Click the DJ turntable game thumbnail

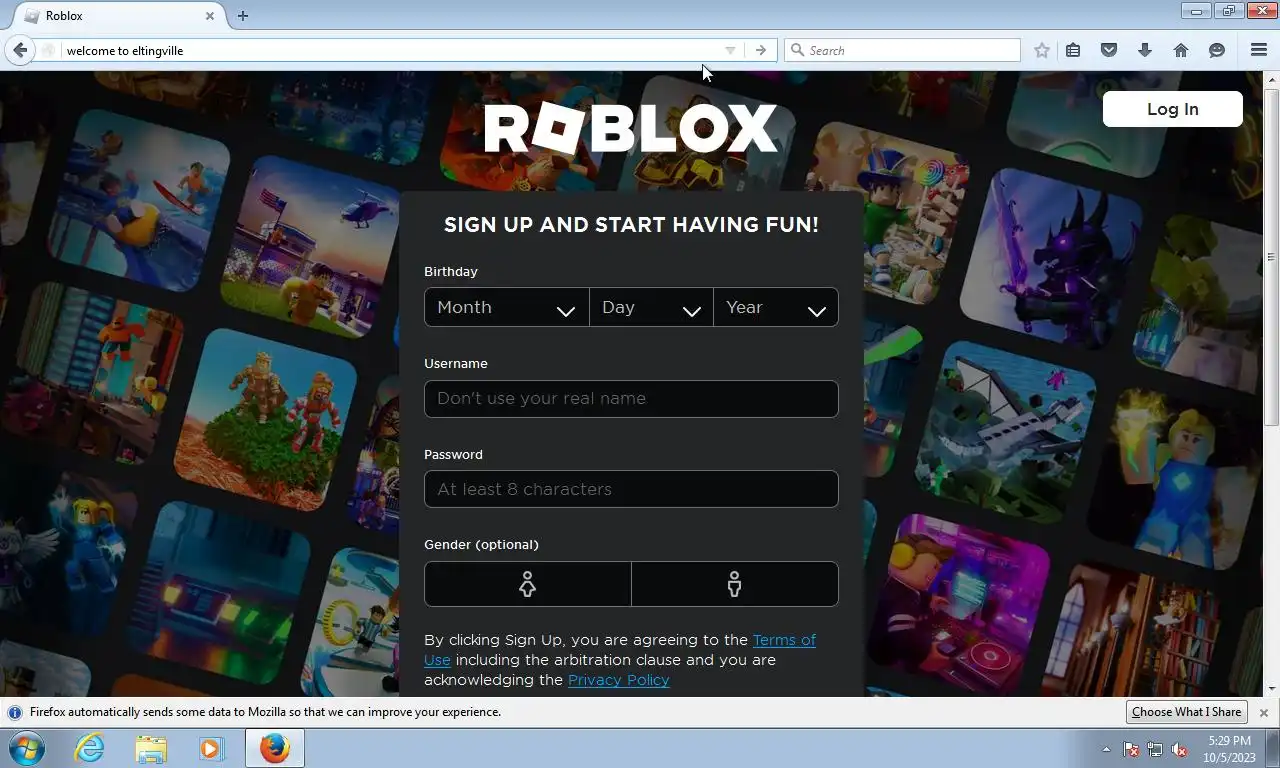(957, 604)
